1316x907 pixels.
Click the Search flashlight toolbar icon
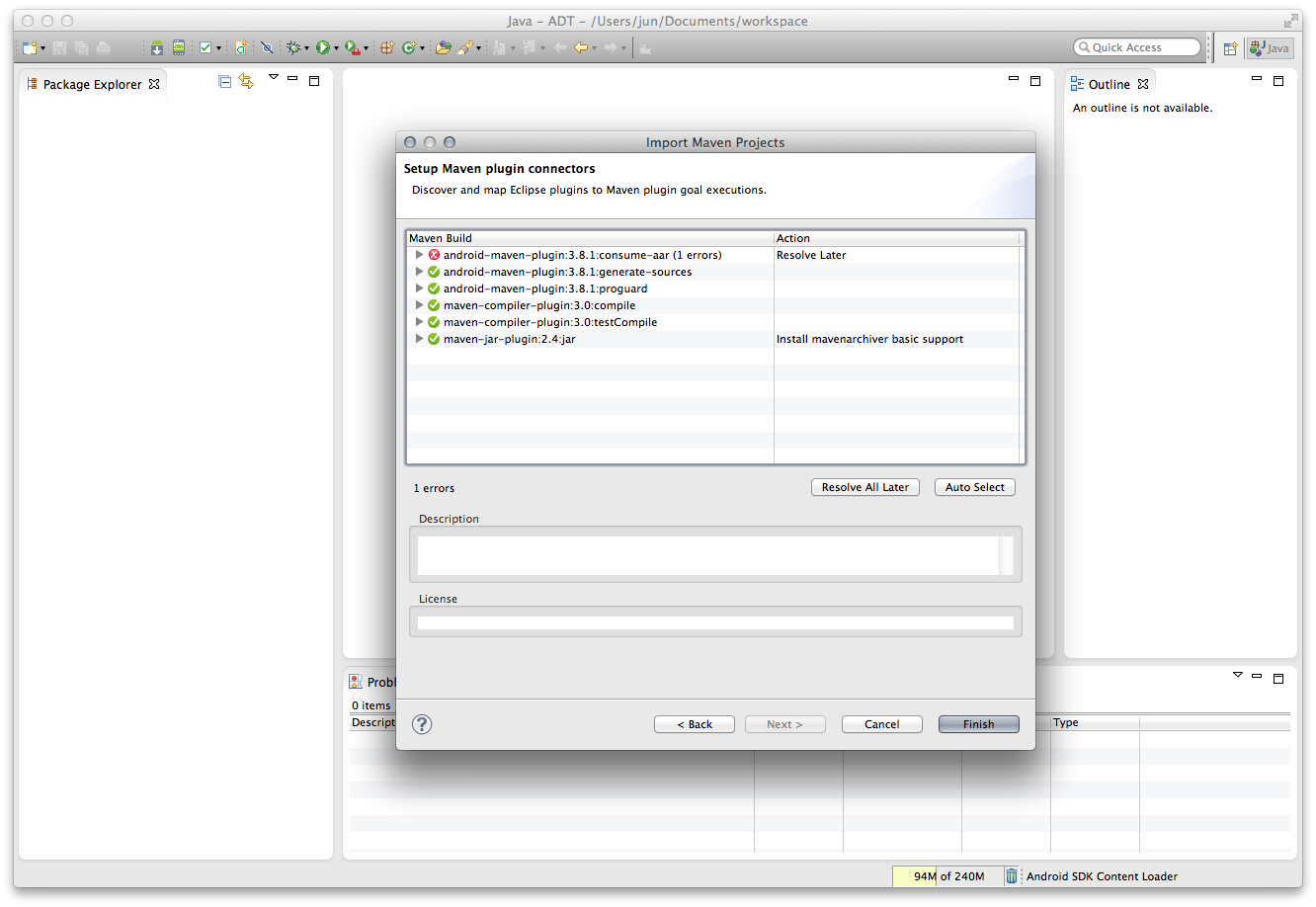click(465, 47)
